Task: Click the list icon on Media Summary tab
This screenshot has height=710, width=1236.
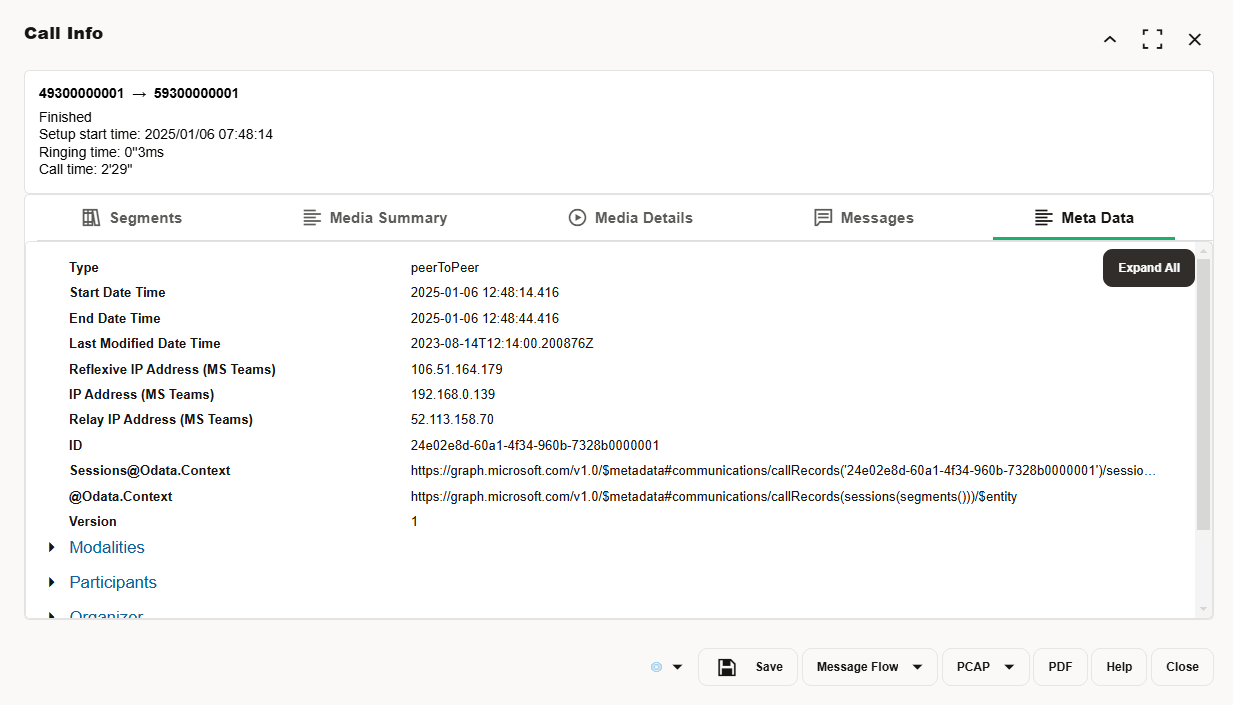Action: coord(309,217)
